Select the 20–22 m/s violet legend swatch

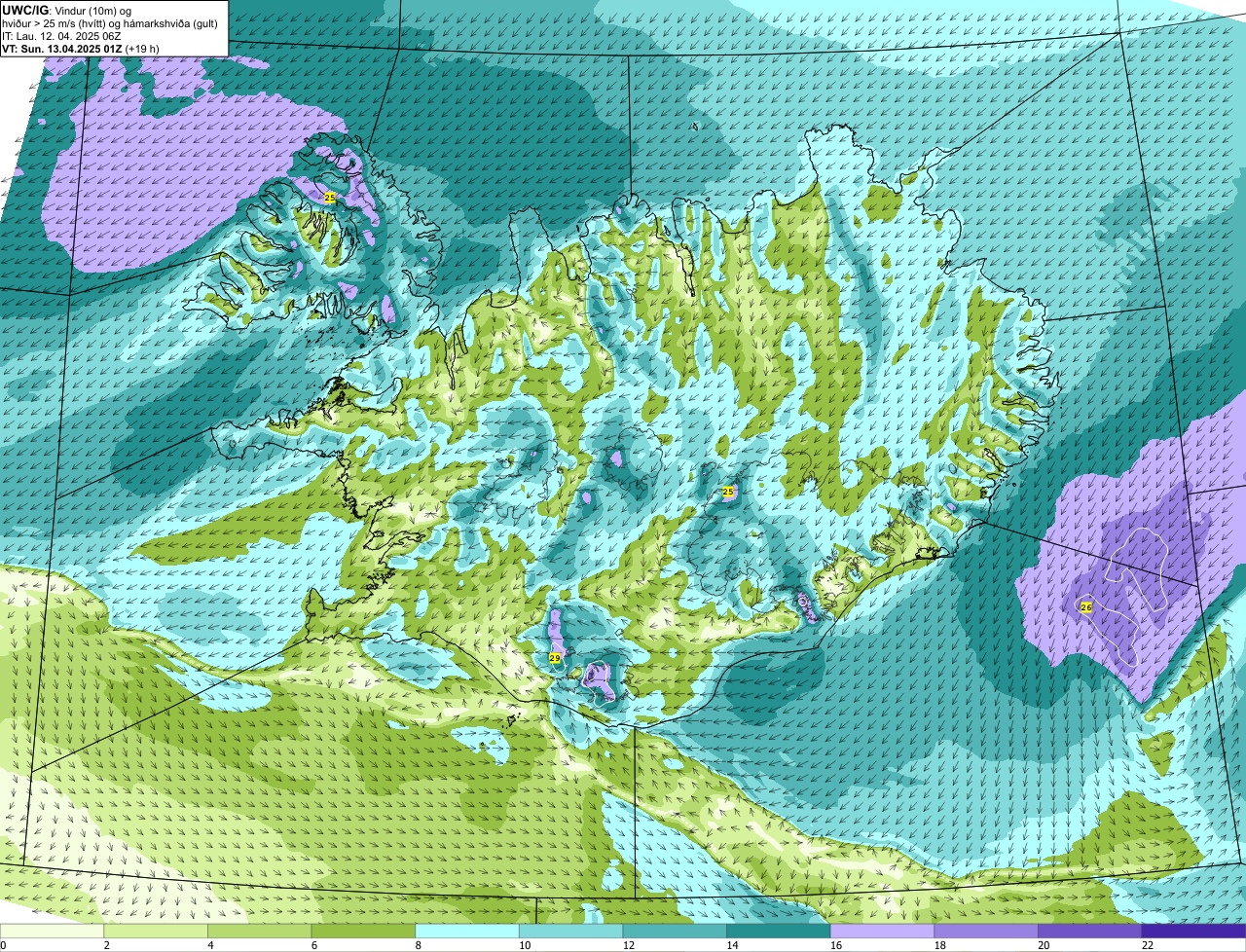click(x=1089, y=932)
